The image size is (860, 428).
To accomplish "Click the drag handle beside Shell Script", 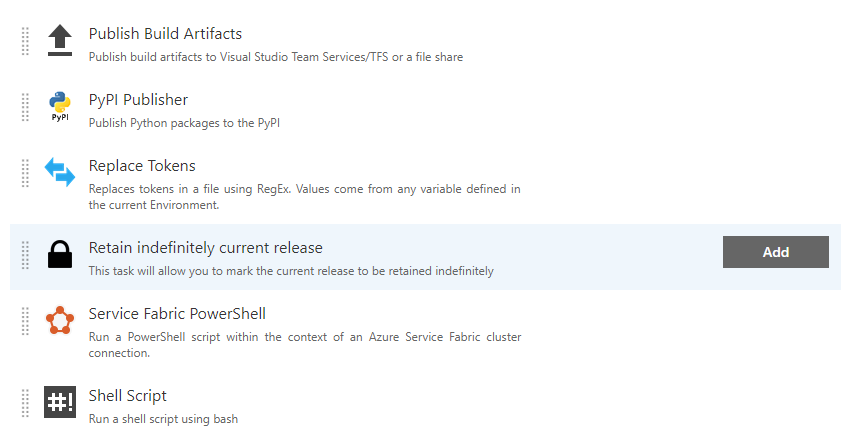I will (x=25, y=403).
